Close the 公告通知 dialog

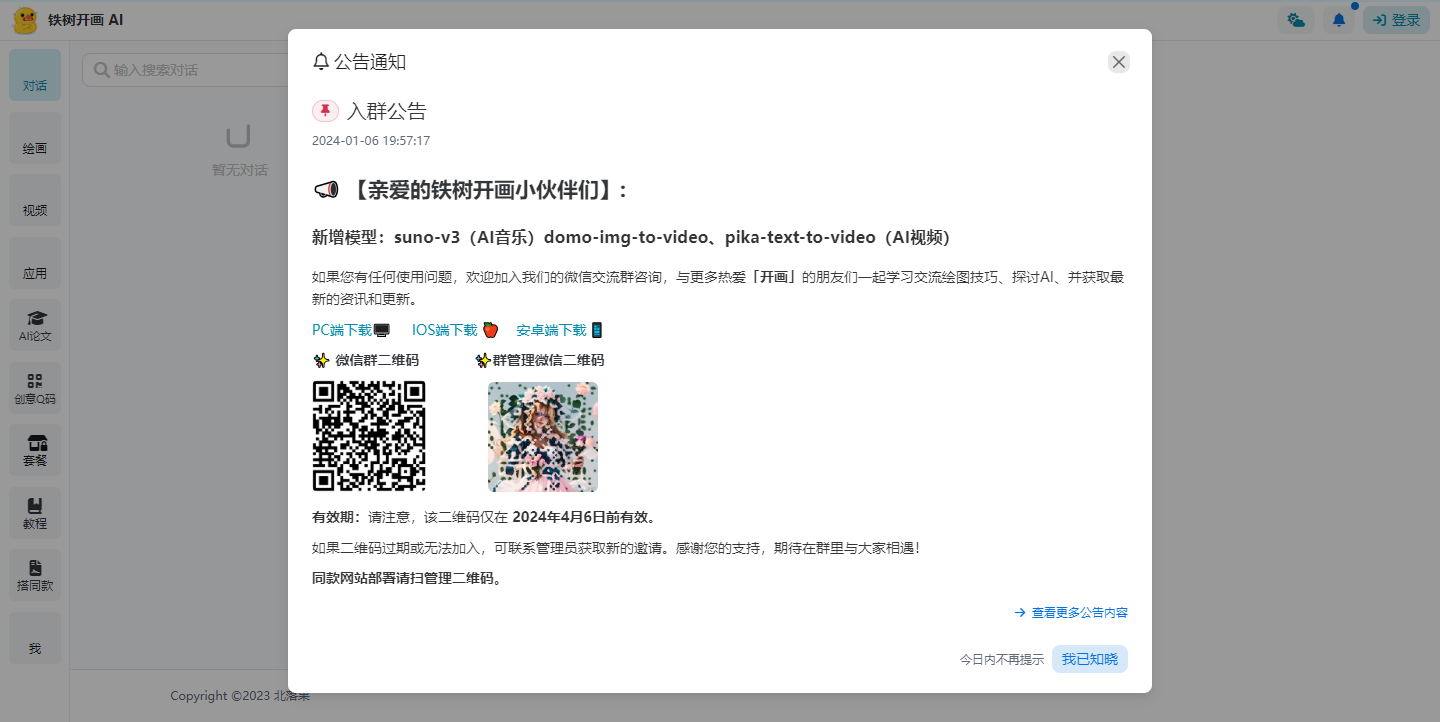(x=1119, y=62)
